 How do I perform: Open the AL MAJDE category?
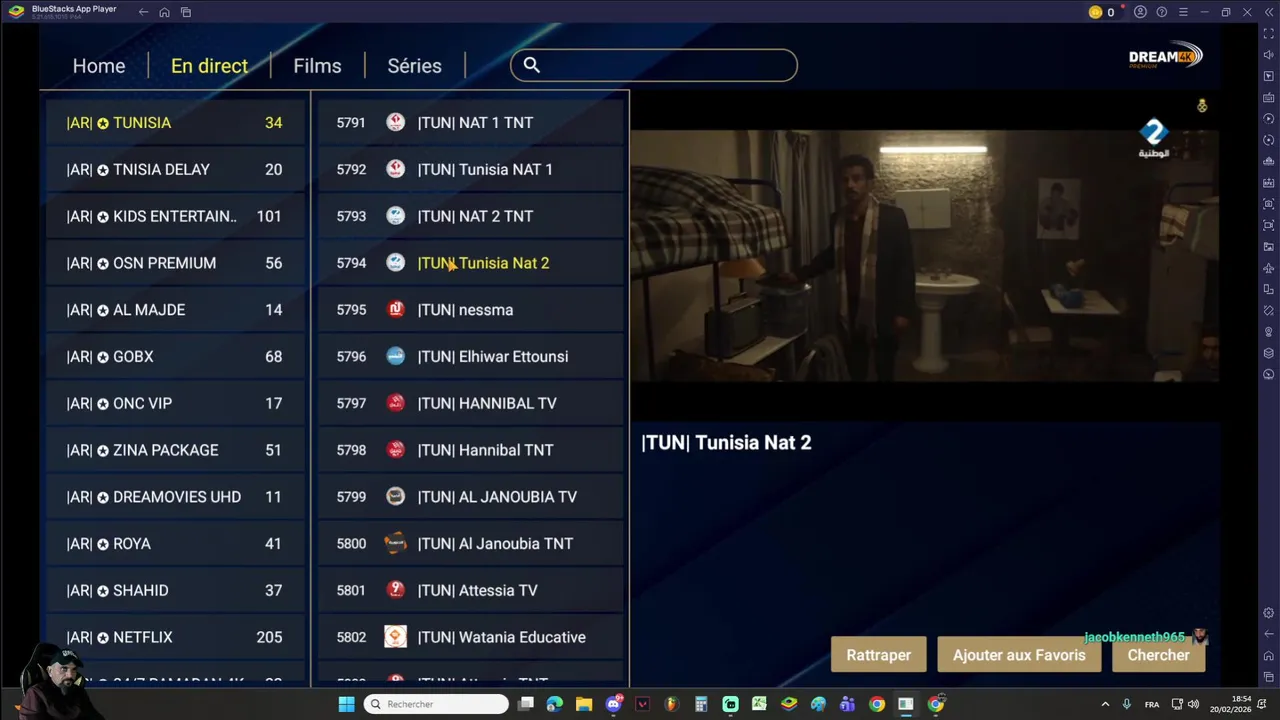pos(175,309)
